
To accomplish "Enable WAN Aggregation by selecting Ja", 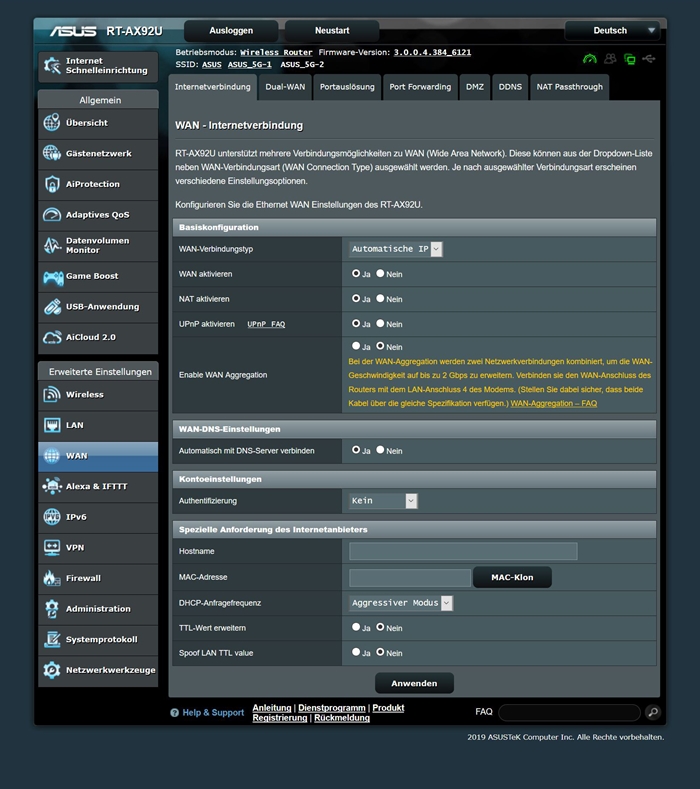I will coord(356,346).
